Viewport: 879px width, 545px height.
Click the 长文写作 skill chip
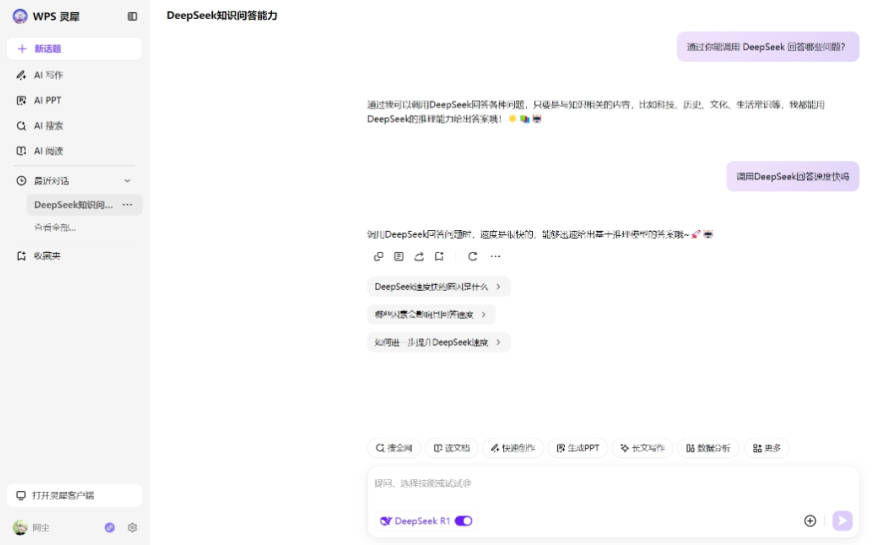[x=642, y=448]
